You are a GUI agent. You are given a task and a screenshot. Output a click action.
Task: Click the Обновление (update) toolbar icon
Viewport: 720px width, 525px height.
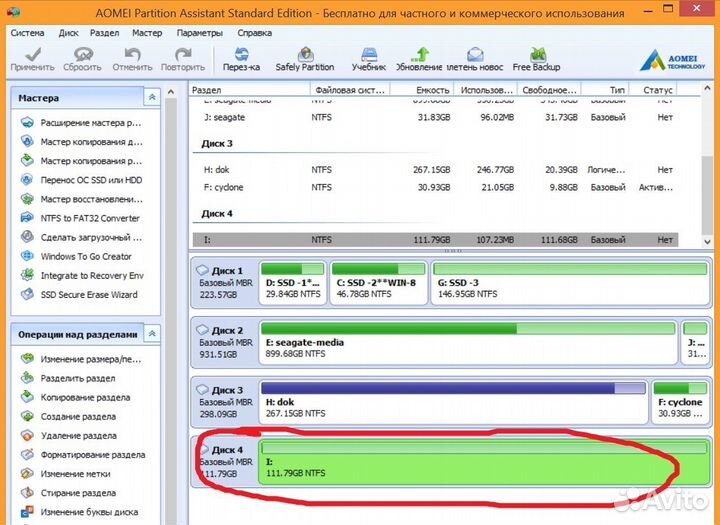pyautogui.click(x=419, y=54)
